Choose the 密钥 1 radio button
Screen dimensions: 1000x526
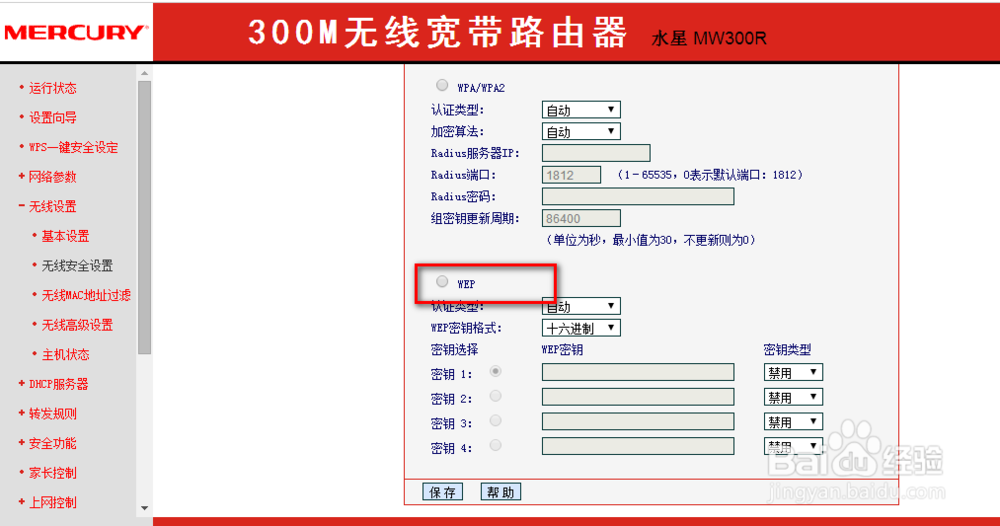point(496,371)
